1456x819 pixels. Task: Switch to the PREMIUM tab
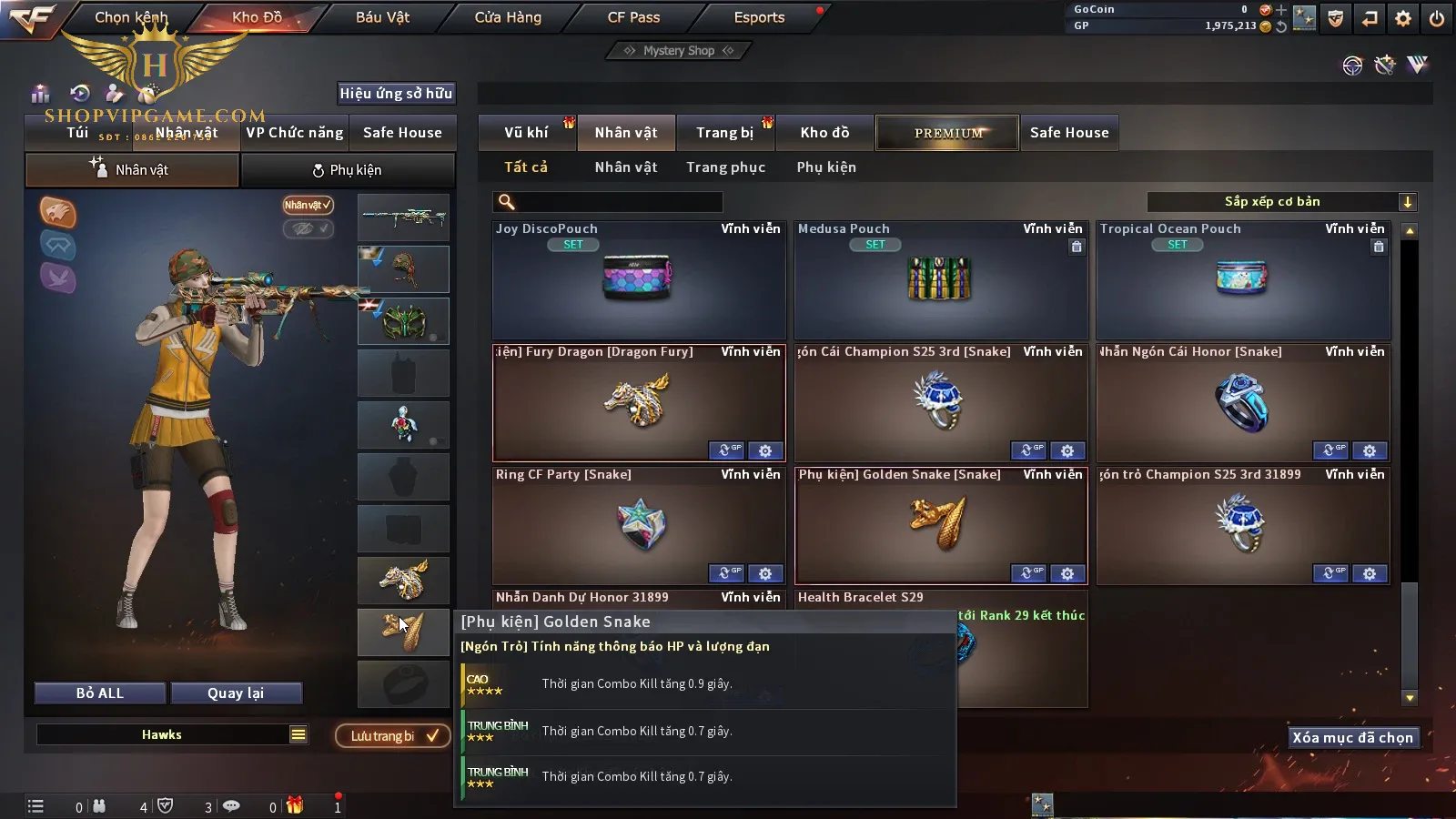point(947,133)
